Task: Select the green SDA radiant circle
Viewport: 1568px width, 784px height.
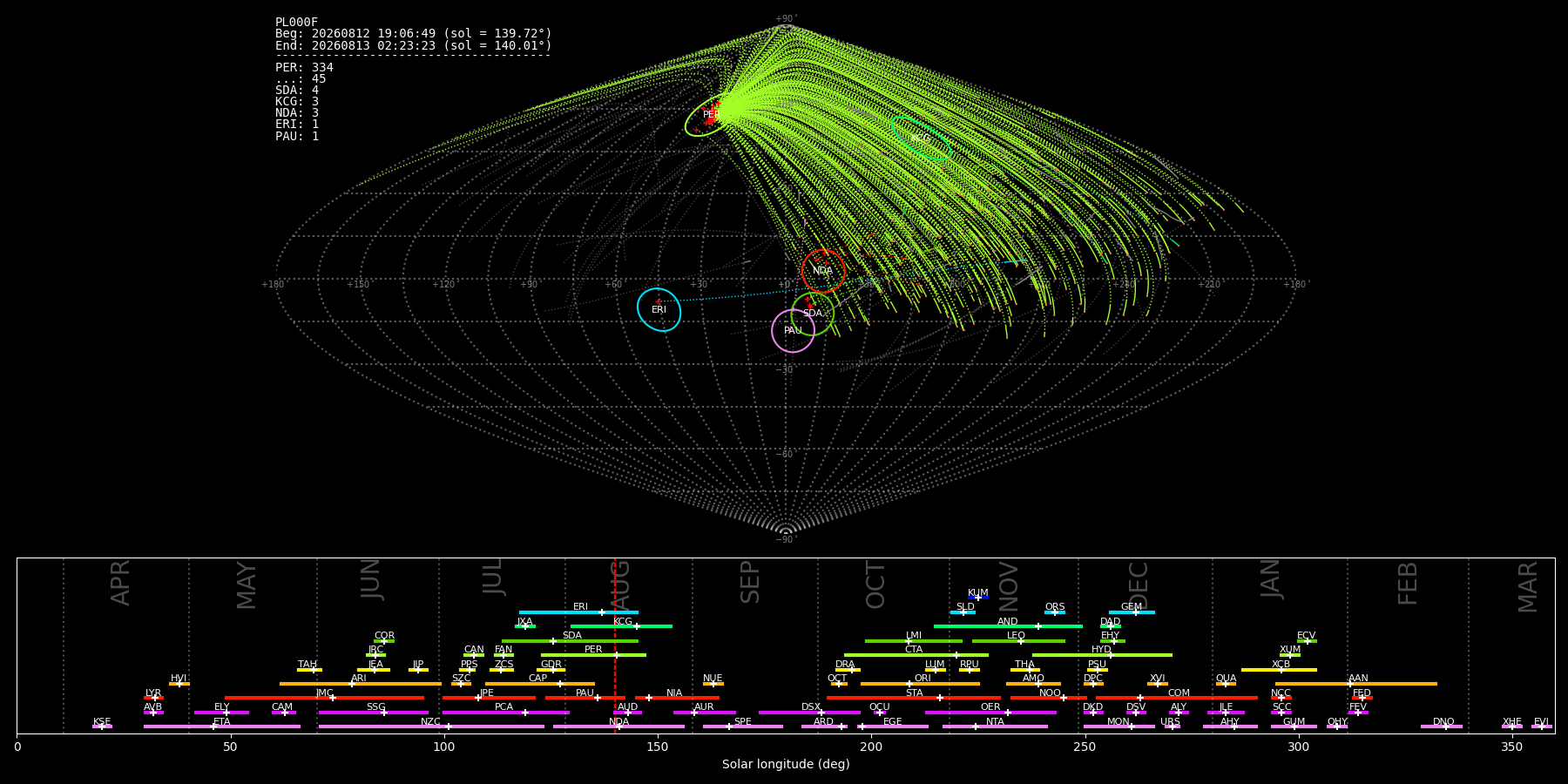Action: click(x=813, y=314)
